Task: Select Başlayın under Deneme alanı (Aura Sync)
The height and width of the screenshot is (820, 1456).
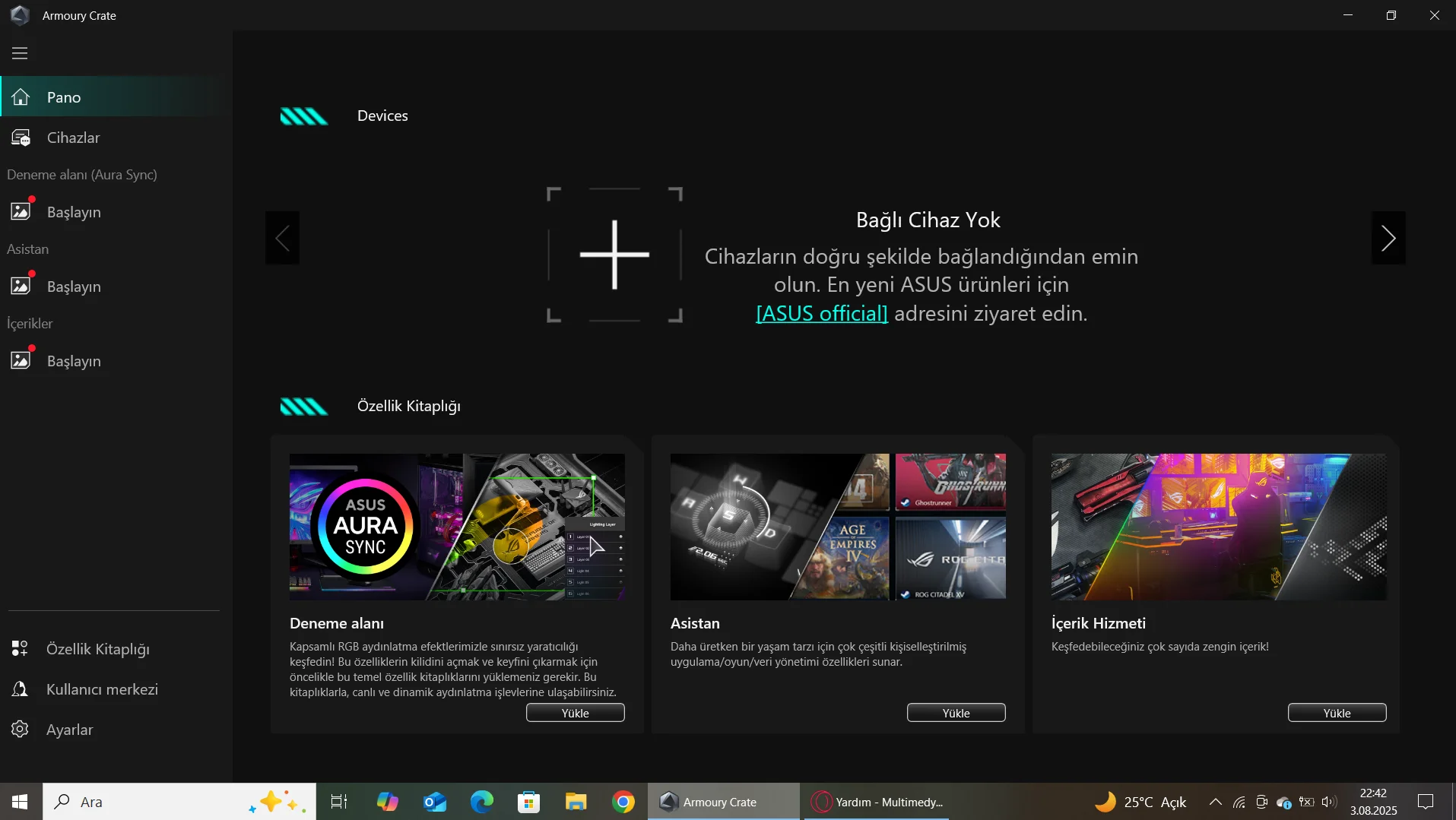Action: (x=116, y=212)
